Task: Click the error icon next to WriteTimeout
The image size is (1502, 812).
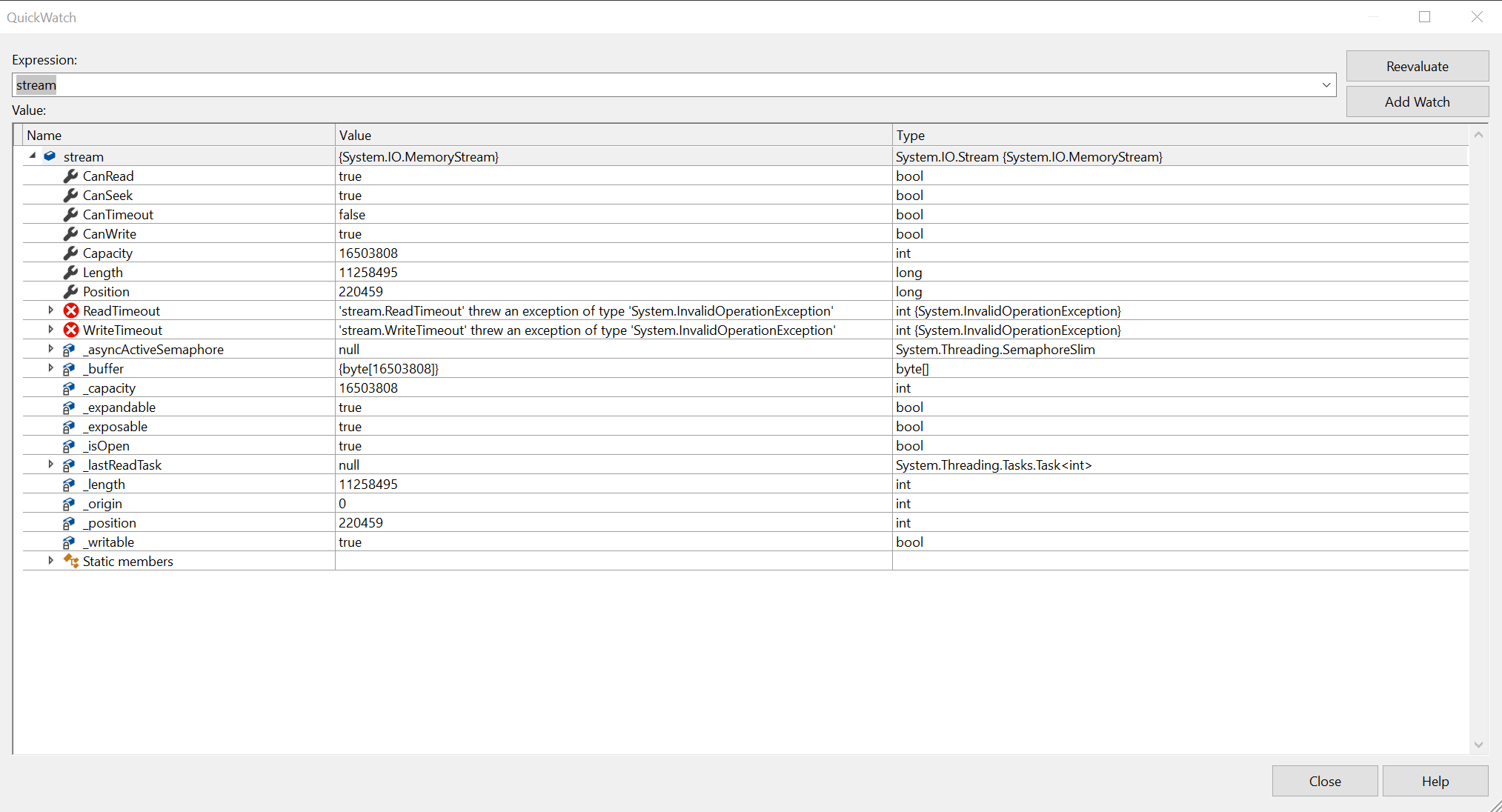Action: (x=70, y=330)
